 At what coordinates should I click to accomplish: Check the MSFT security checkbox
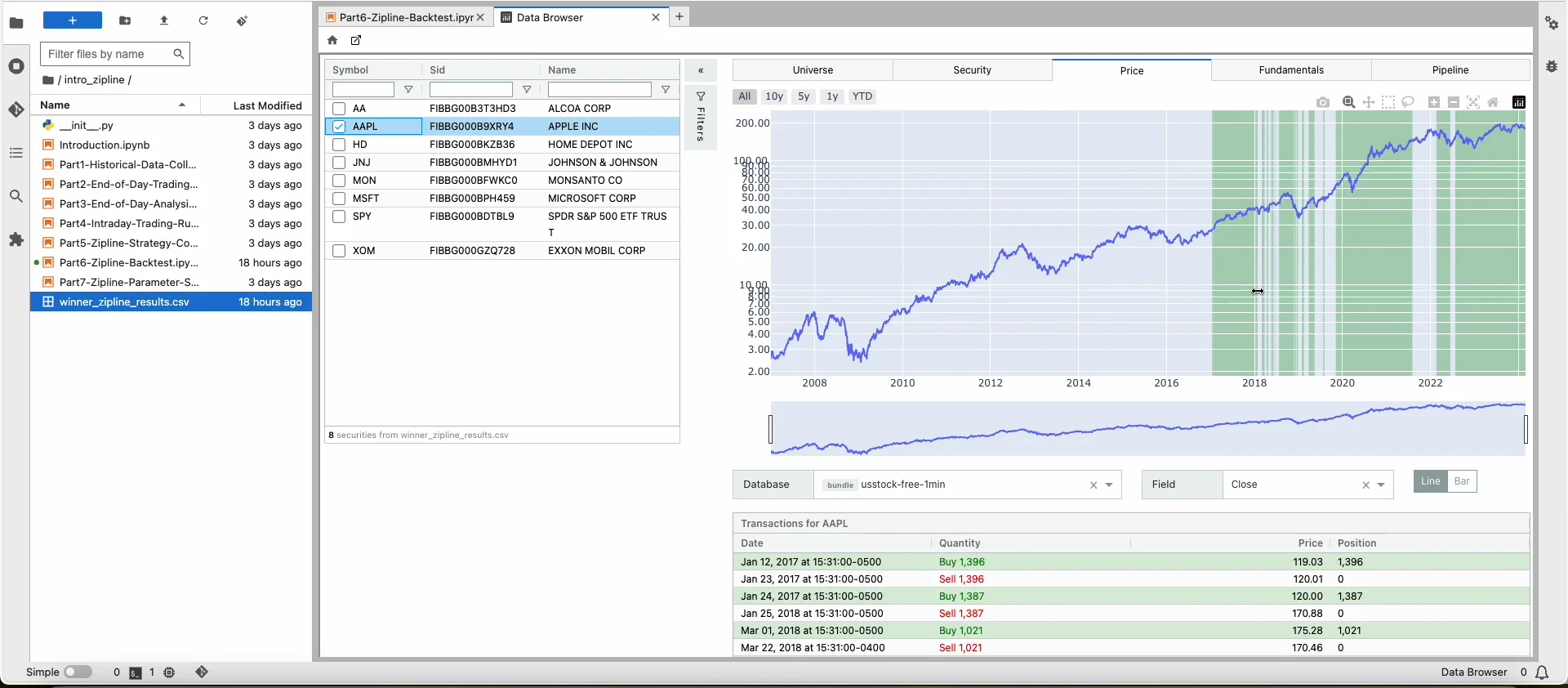click(339, 199)
